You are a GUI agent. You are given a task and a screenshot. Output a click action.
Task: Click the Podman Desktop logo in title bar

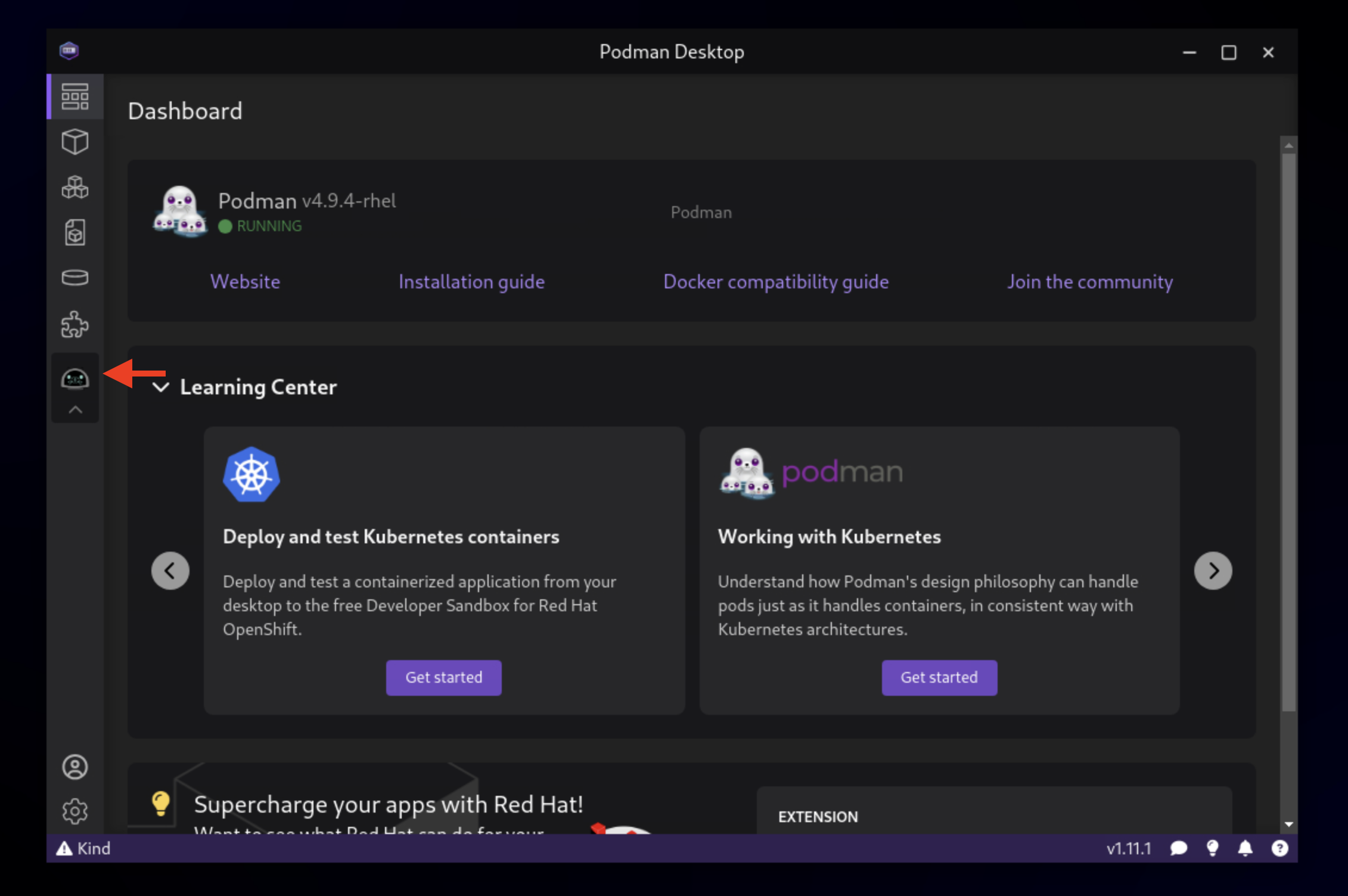point(69,51)
